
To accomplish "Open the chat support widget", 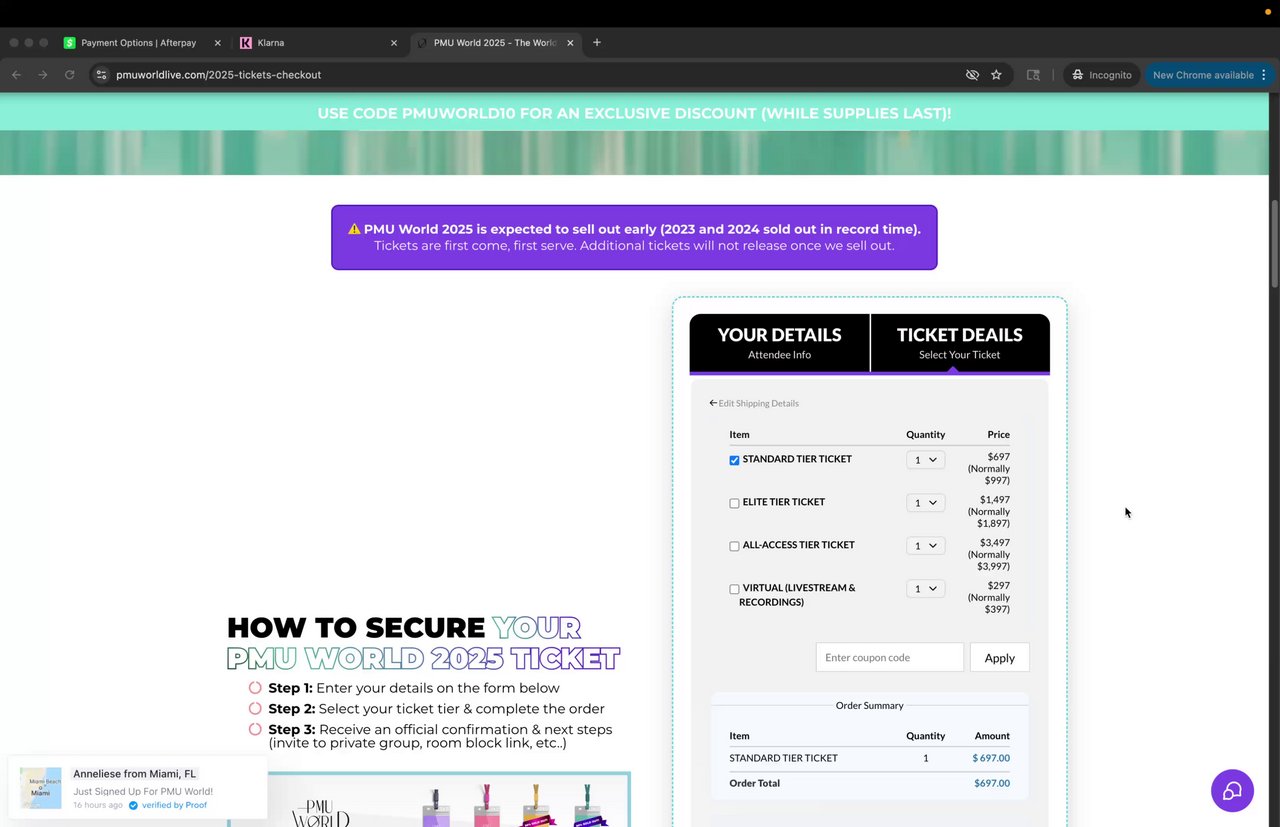I will pyautogui.click(x=1232, y=791).
